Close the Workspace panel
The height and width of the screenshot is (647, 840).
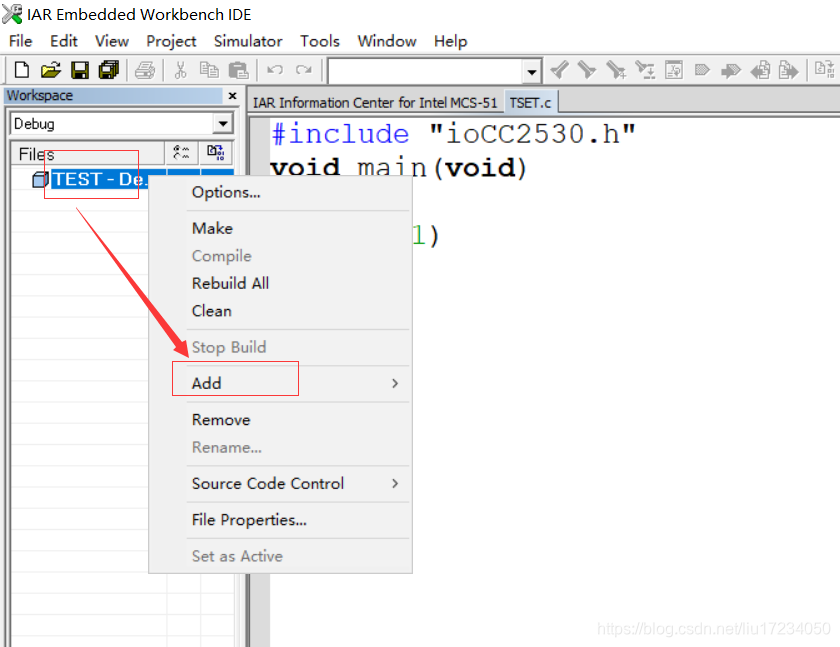pyautogui.click(x=232, y=96)
